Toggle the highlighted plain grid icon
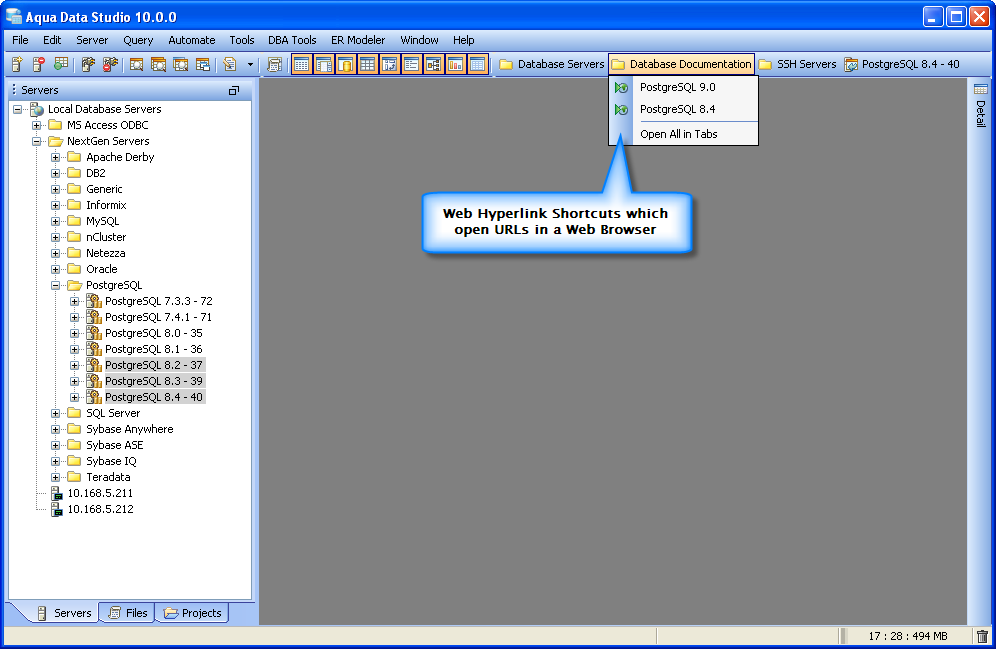The width and height of the screenshot is (996, 649). point(368,64)
